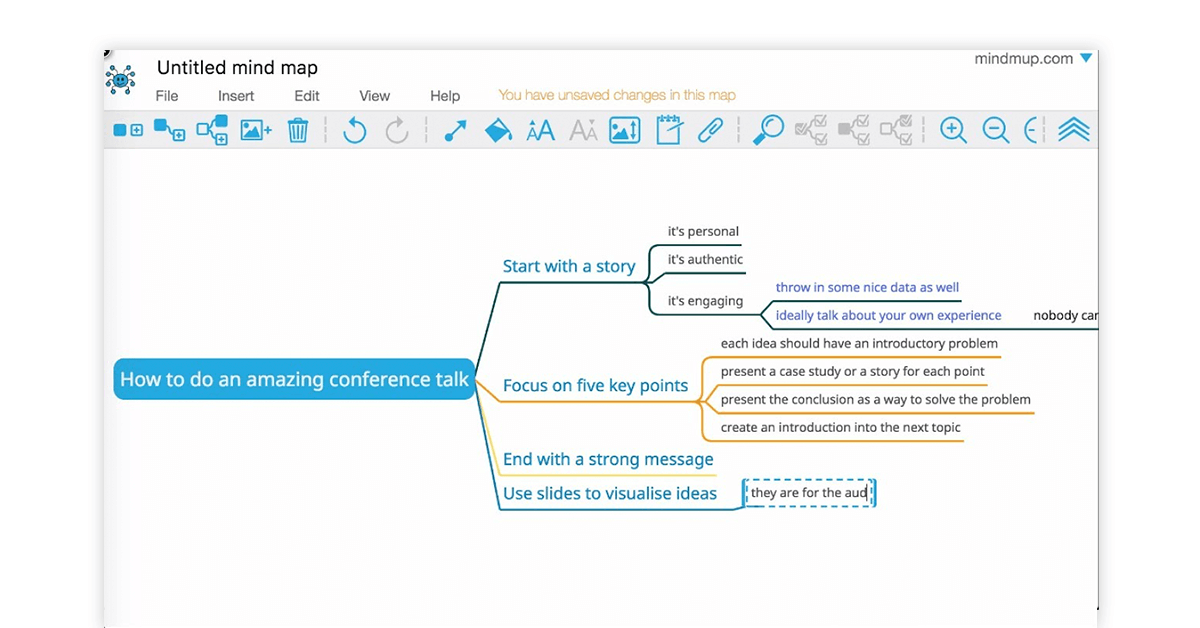
Task: Click the mindmup.com label
Action: 1024,59
